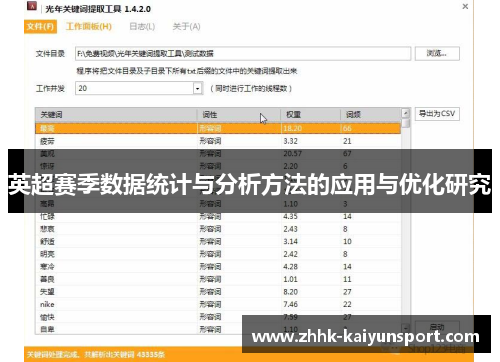Click the weight value 1.01
The height and width of the screenshot is (362, 500).
(x=290, y=279)
